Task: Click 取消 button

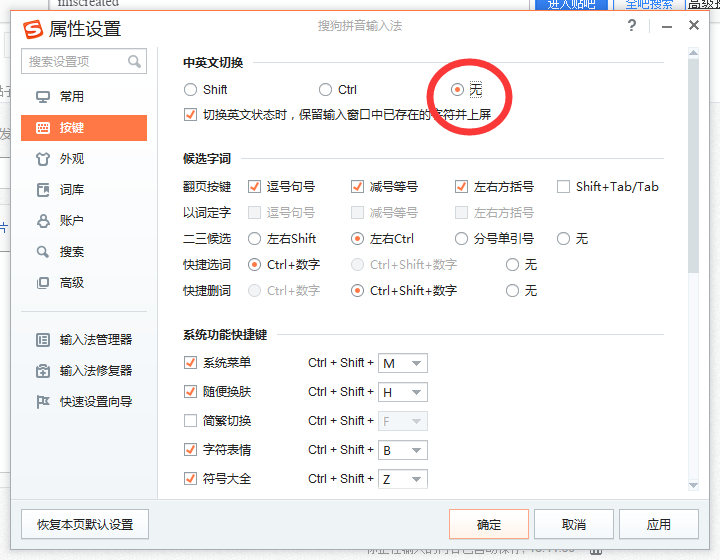Action: [574, 524]
